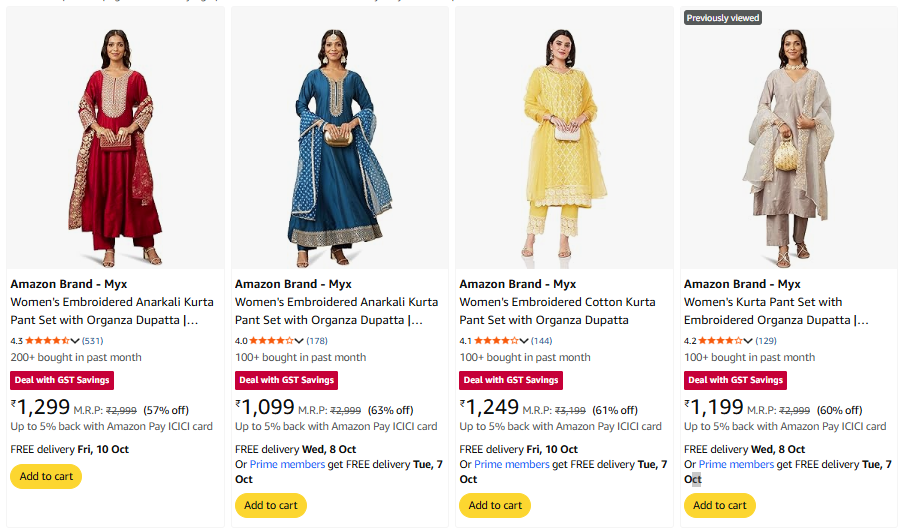Click Deal with GST Savings badge on grey kurta
The image size is (902, 529).
(x=735, y=380)
